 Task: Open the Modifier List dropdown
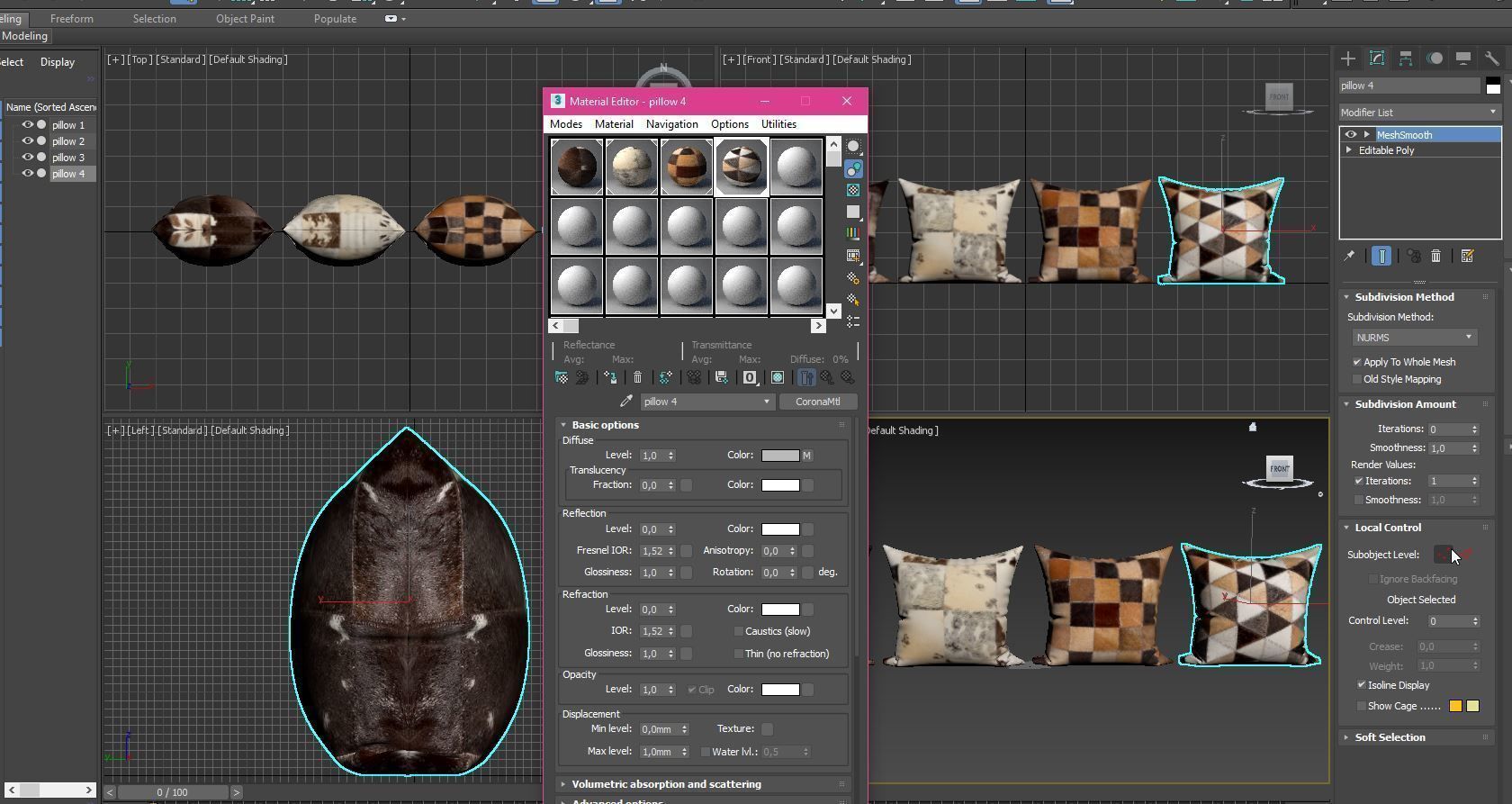[x=1419, y=113]
